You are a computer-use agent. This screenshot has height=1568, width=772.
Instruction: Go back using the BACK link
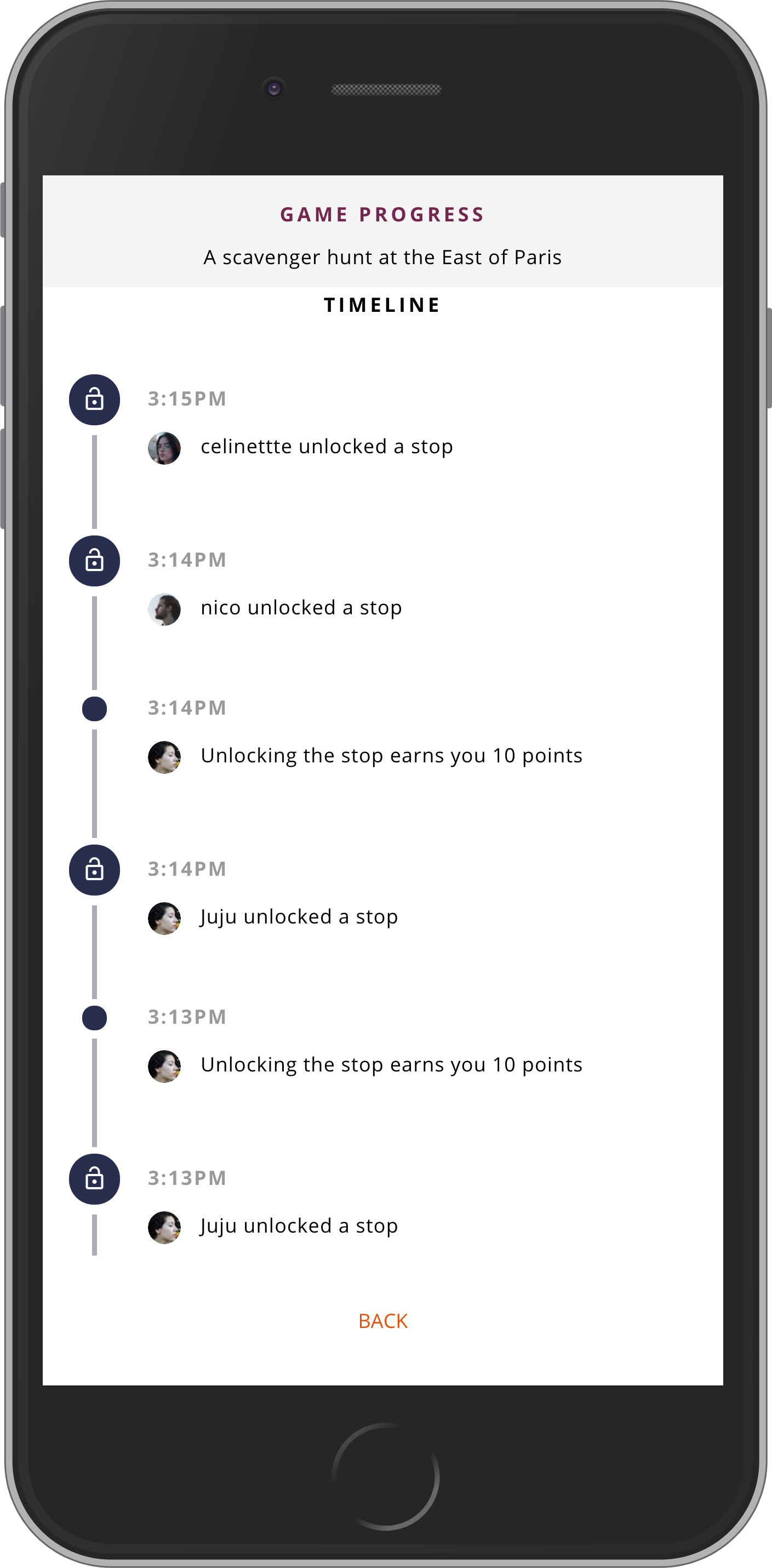point(382,1321)
